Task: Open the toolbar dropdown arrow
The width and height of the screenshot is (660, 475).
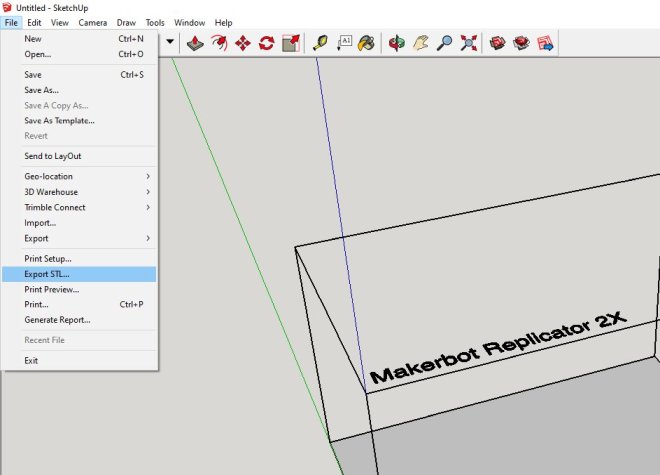Action: coord(170,42)
